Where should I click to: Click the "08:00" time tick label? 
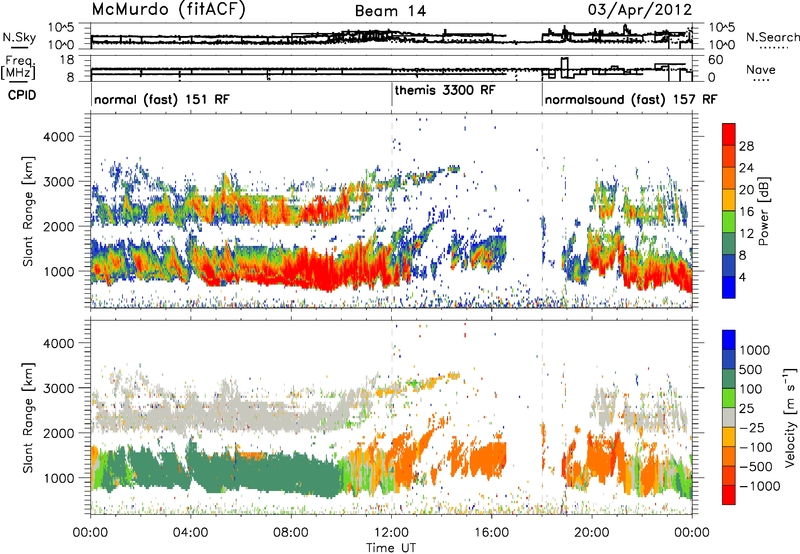[x=291, y=533]
